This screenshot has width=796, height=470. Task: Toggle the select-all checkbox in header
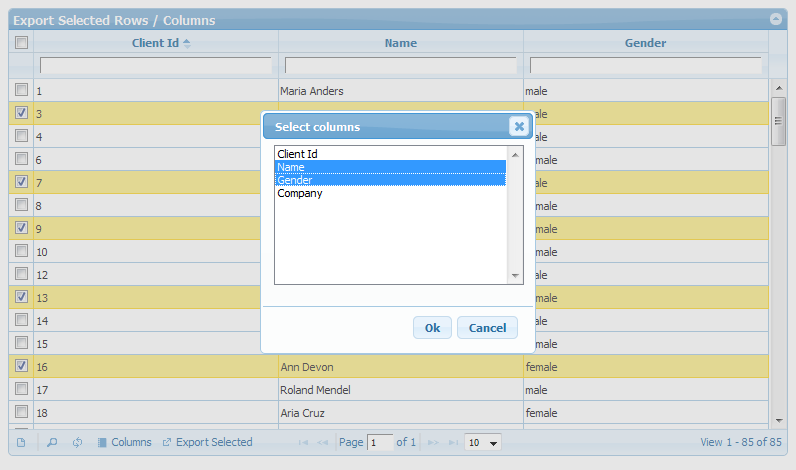pyautogui.click(x=21, y=42)
